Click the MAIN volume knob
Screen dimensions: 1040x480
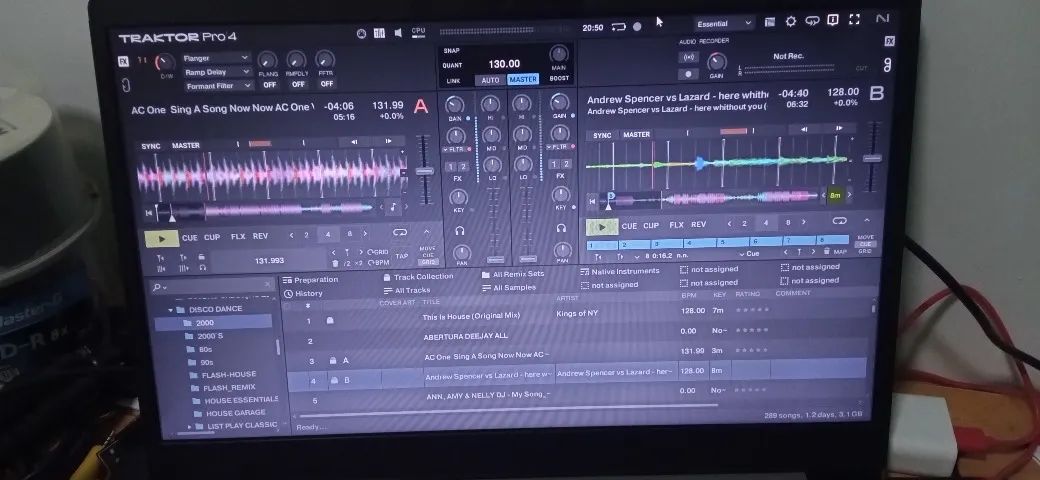click(558, 54)
